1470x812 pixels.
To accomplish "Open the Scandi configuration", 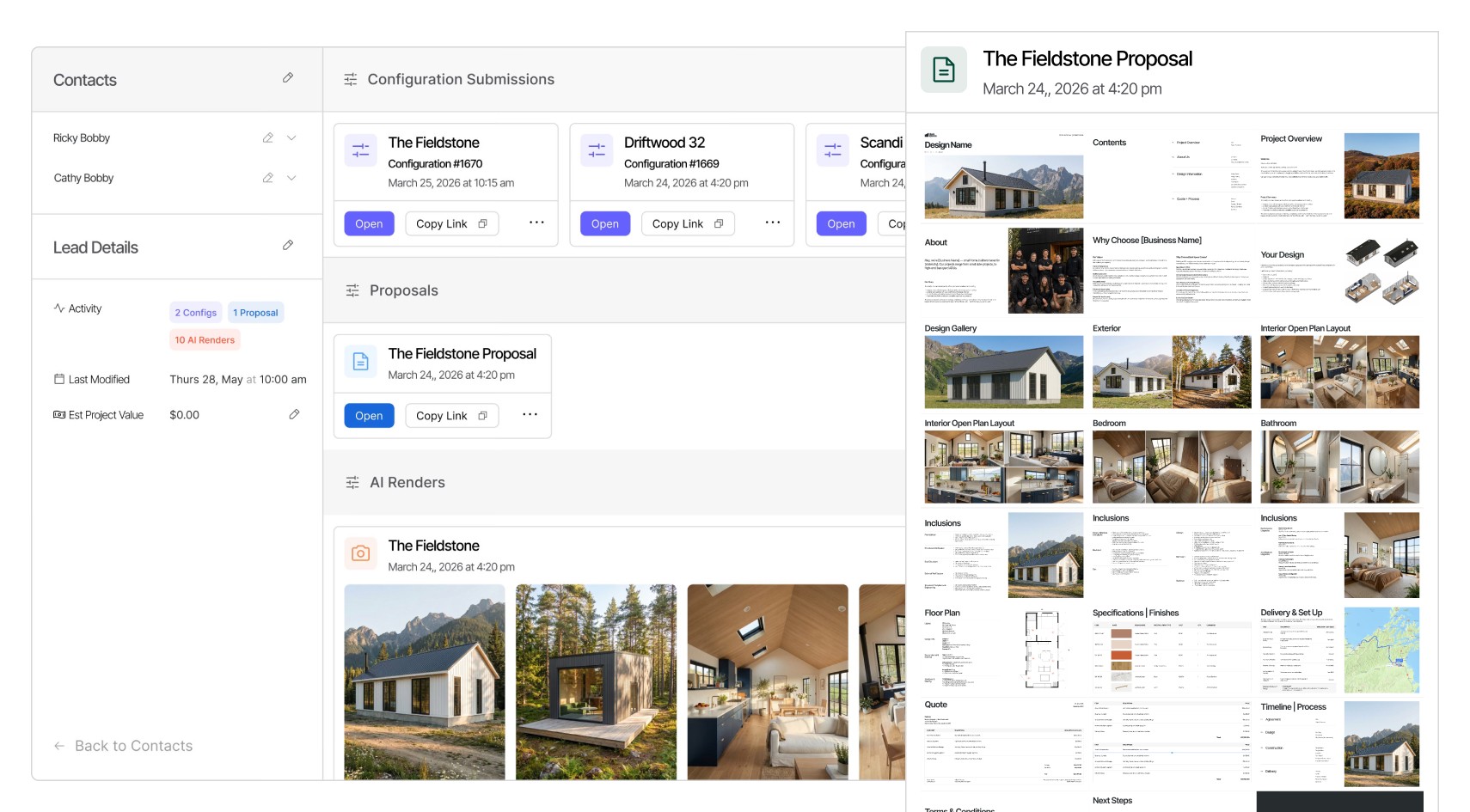I will pos(841,223).
